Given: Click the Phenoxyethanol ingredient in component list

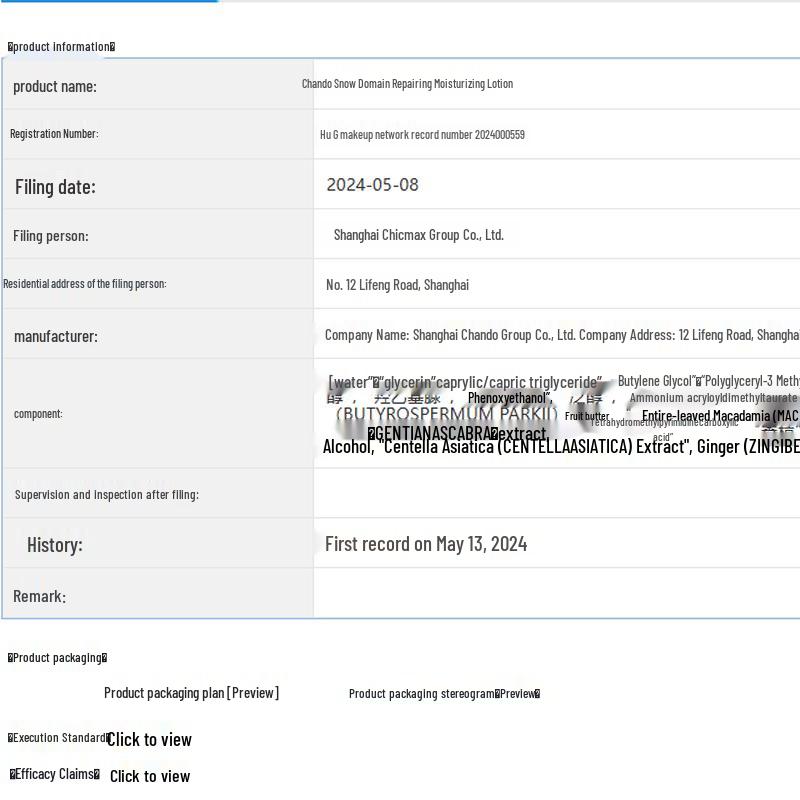Looking at the screenshot, I should click(509, 398).
